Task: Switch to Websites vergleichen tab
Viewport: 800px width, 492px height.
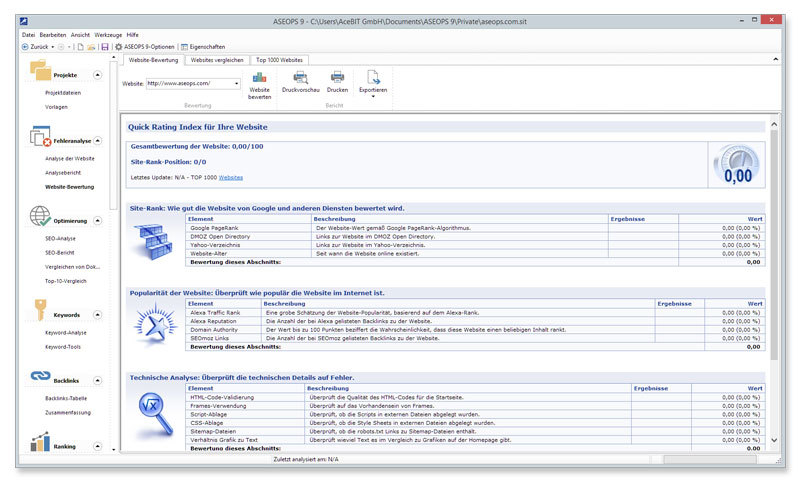Action: tap(217, 60)
